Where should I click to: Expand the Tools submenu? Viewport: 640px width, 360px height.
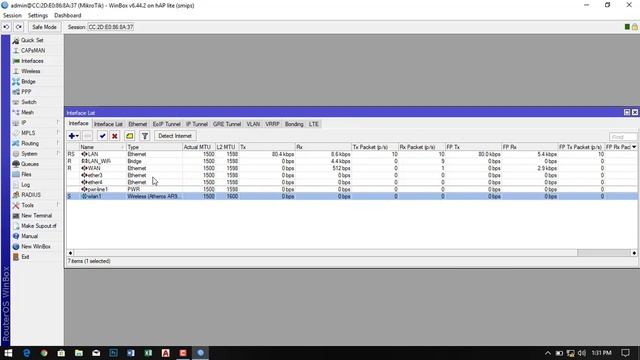tap(27, 205)
